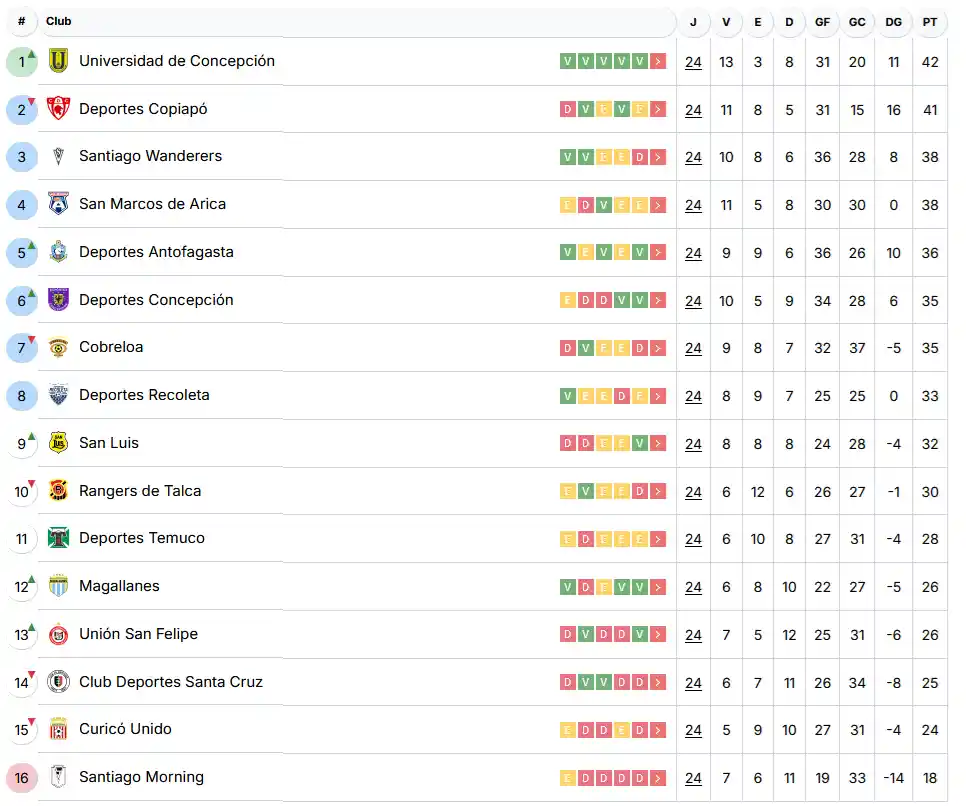The width and height of the screenshot is (966, 806).
Task: Expand Unión San Felipe recent form arrow
Action: pyautogui.click(x=658, y=635)
